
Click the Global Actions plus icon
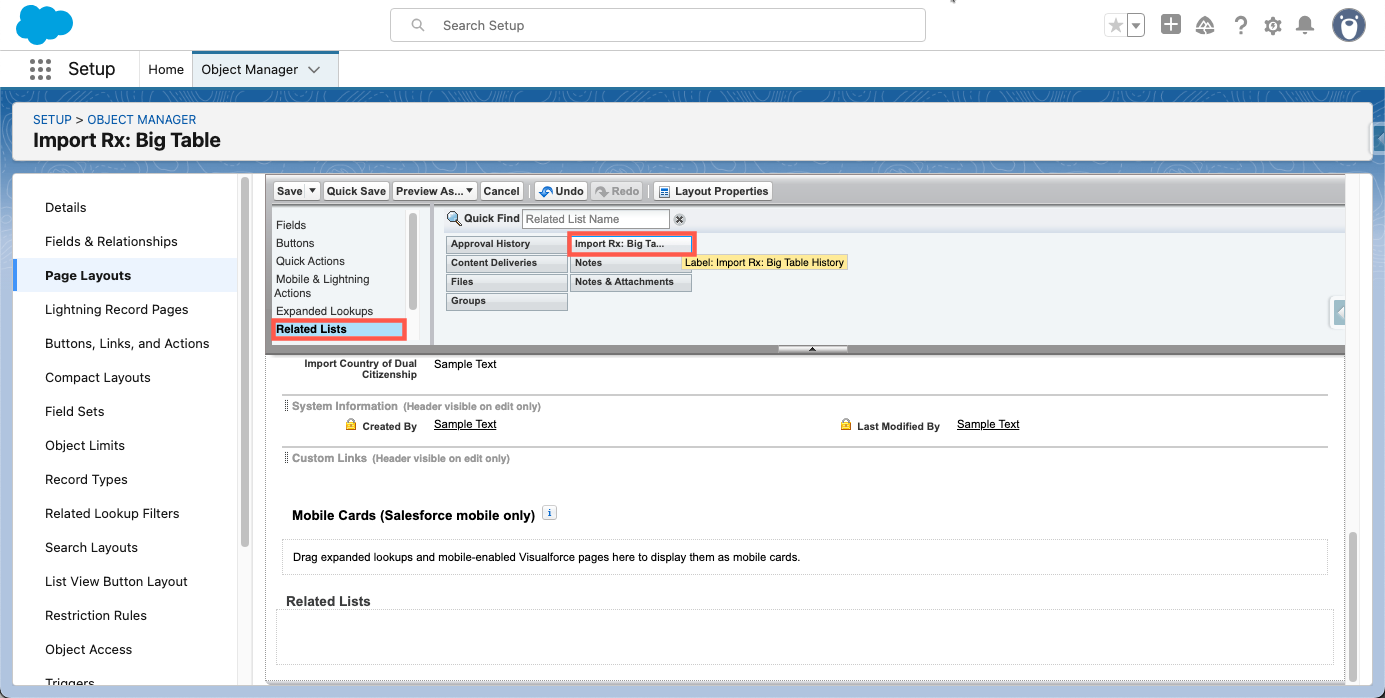(1171, 25)
